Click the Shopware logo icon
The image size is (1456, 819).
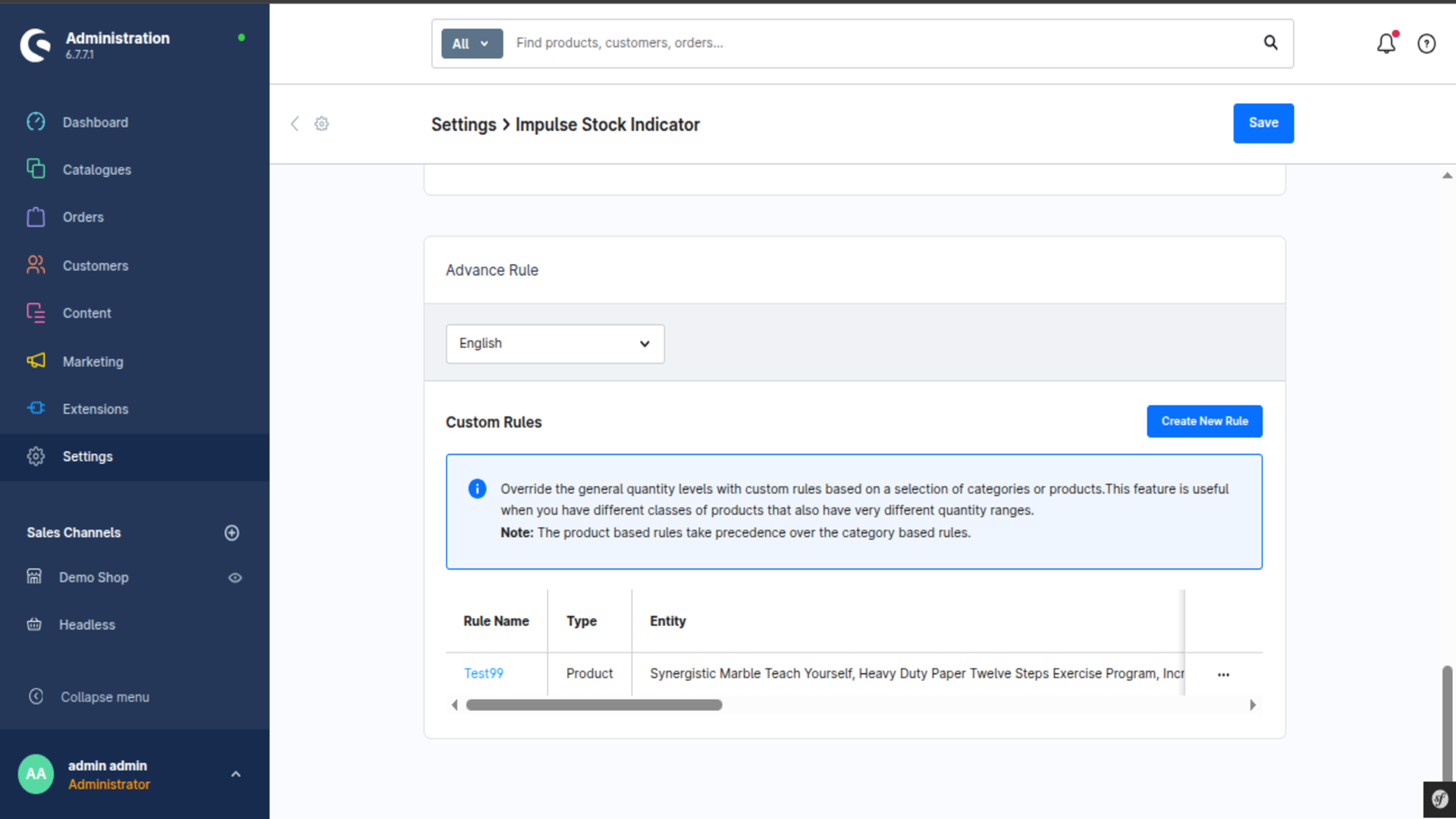(35, 45)
